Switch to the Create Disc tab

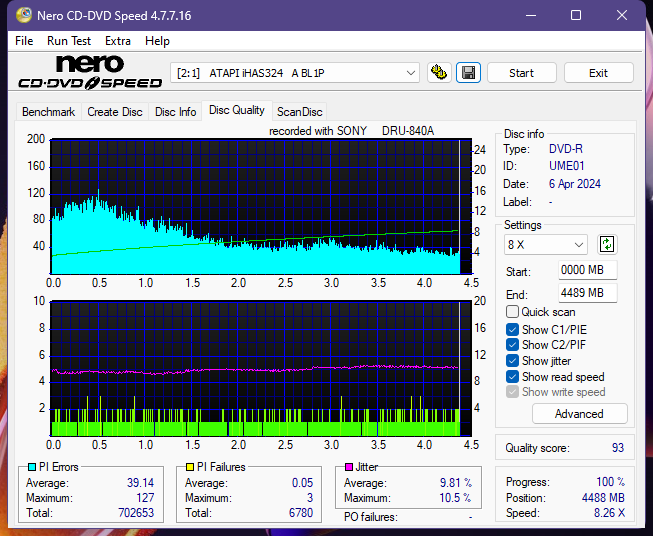coord(115,112)
